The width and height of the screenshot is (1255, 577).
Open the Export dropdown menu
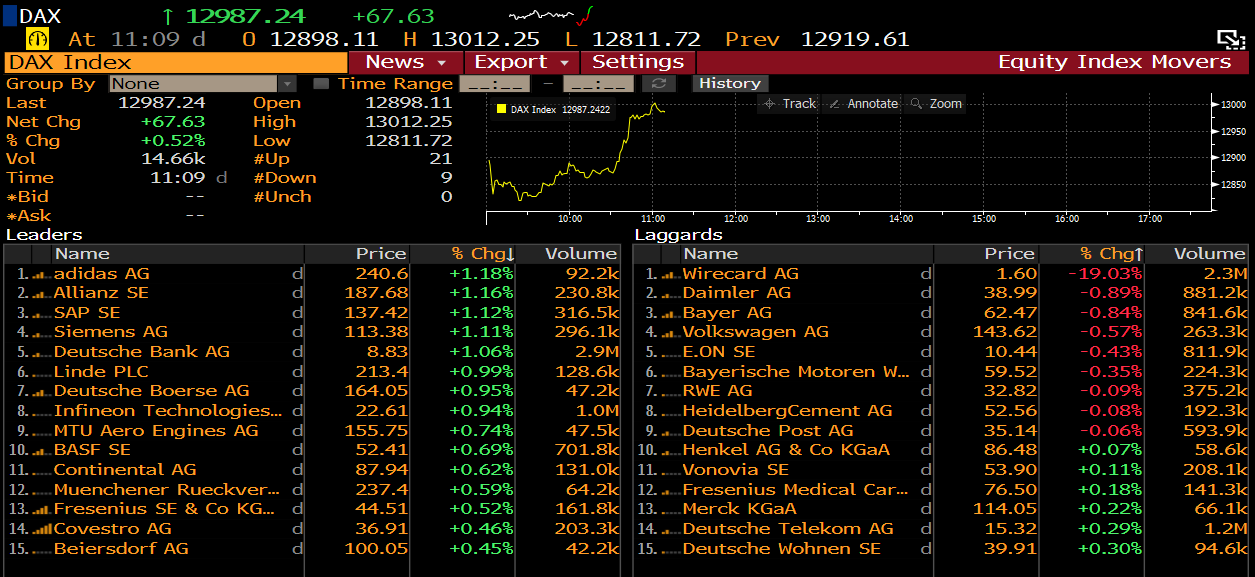tap(520, 62)
